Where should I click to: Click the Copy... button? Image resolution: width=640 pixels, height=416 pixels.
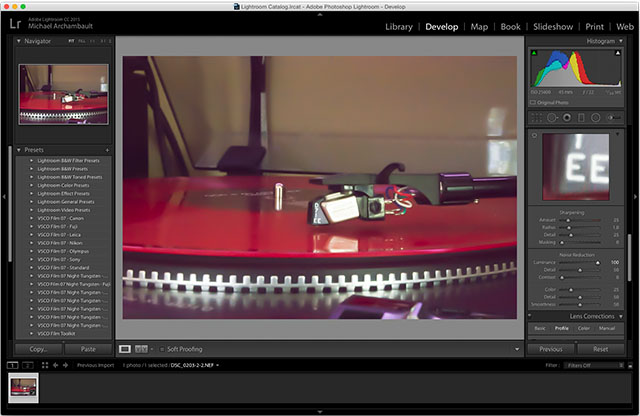pyautogui.click(x=39, y=349)
